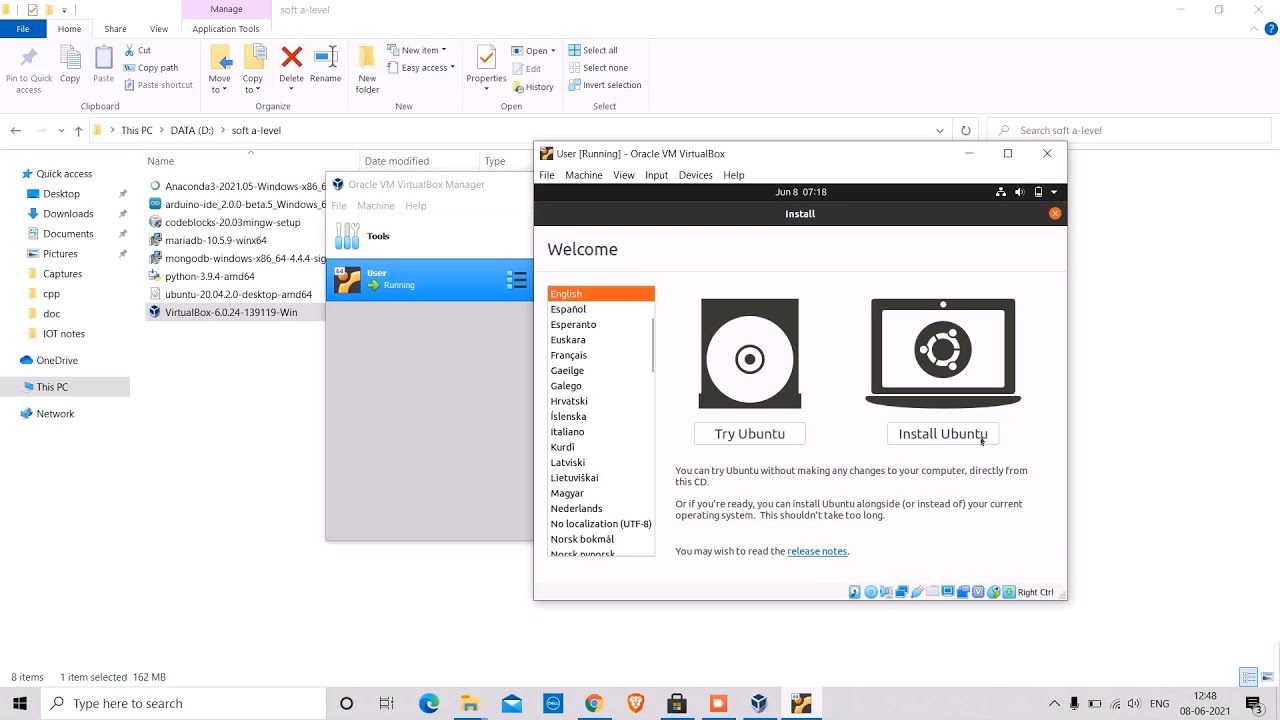Select Español in the language list

point(568,309)
